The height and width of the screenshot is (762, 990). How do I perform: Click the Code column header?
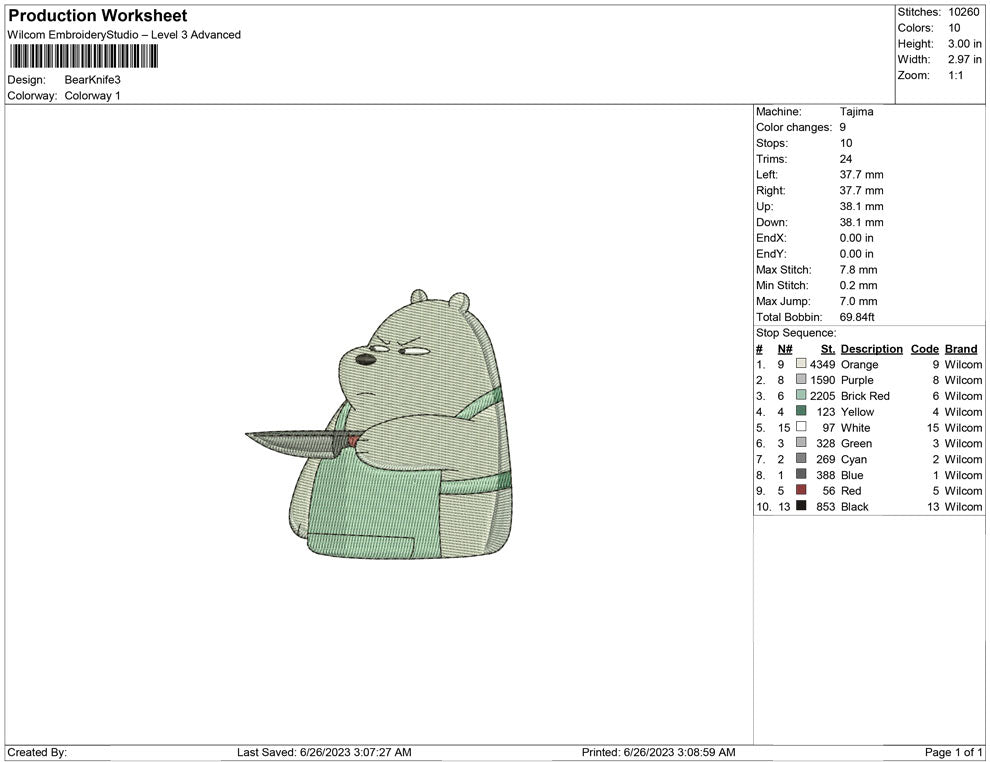tap(925, 348)
